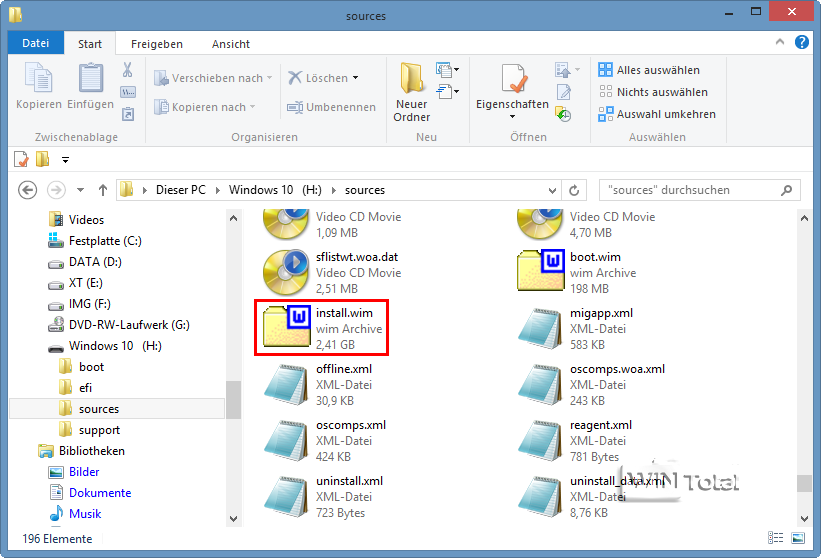The width and height of the screenshot is (821, 558).
Task: Click Windows 10 (H:) in the address breadcrumb
Action: 275,190
